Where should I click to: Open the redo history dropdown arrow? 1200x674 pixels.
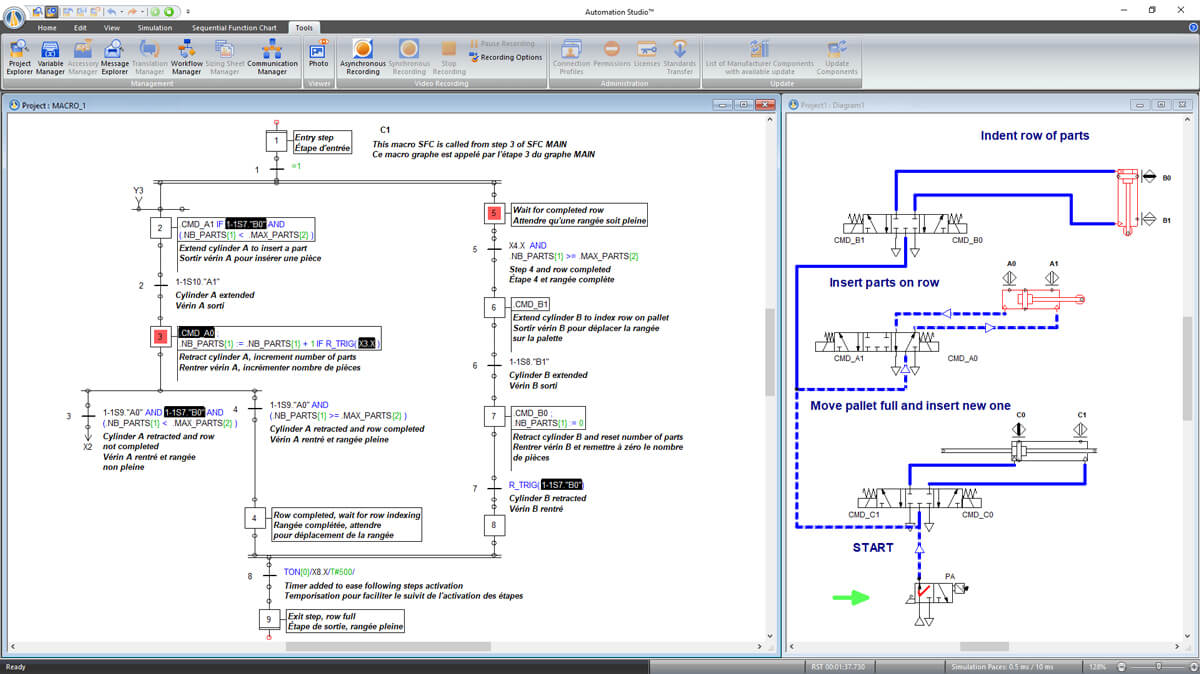click(145, 11)
